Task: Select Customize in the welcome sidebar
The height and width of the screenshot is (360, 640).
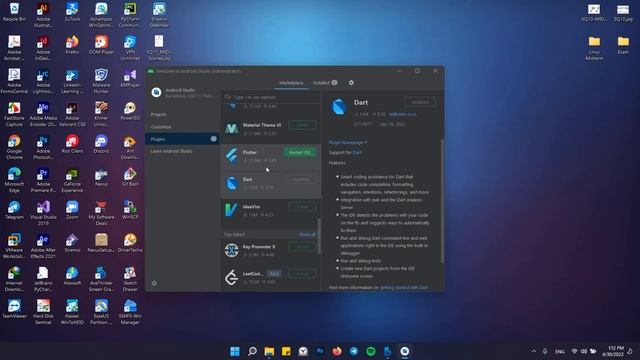Action: [161, 127]
